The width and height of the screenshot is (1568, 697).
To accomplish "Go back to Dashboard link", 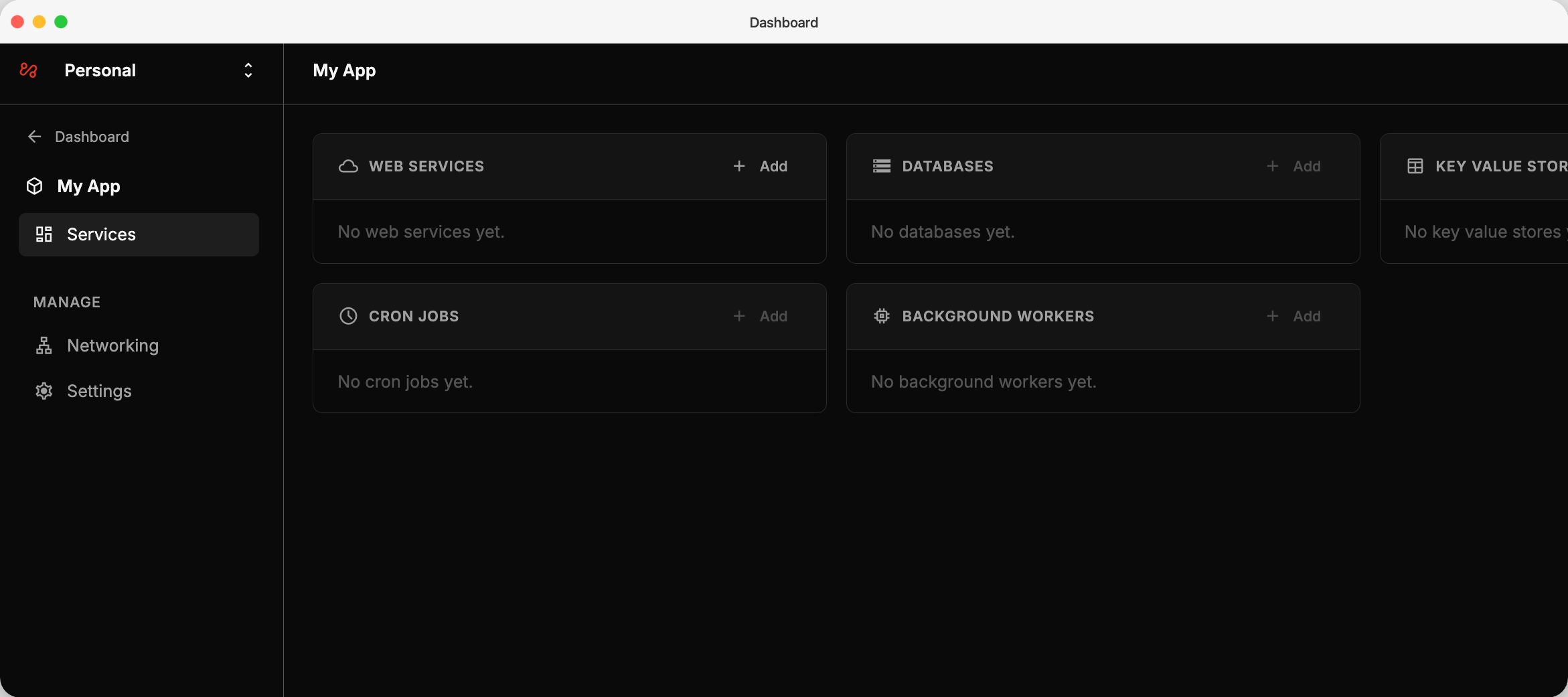I will pyautogui.click(x=92, y=137).
